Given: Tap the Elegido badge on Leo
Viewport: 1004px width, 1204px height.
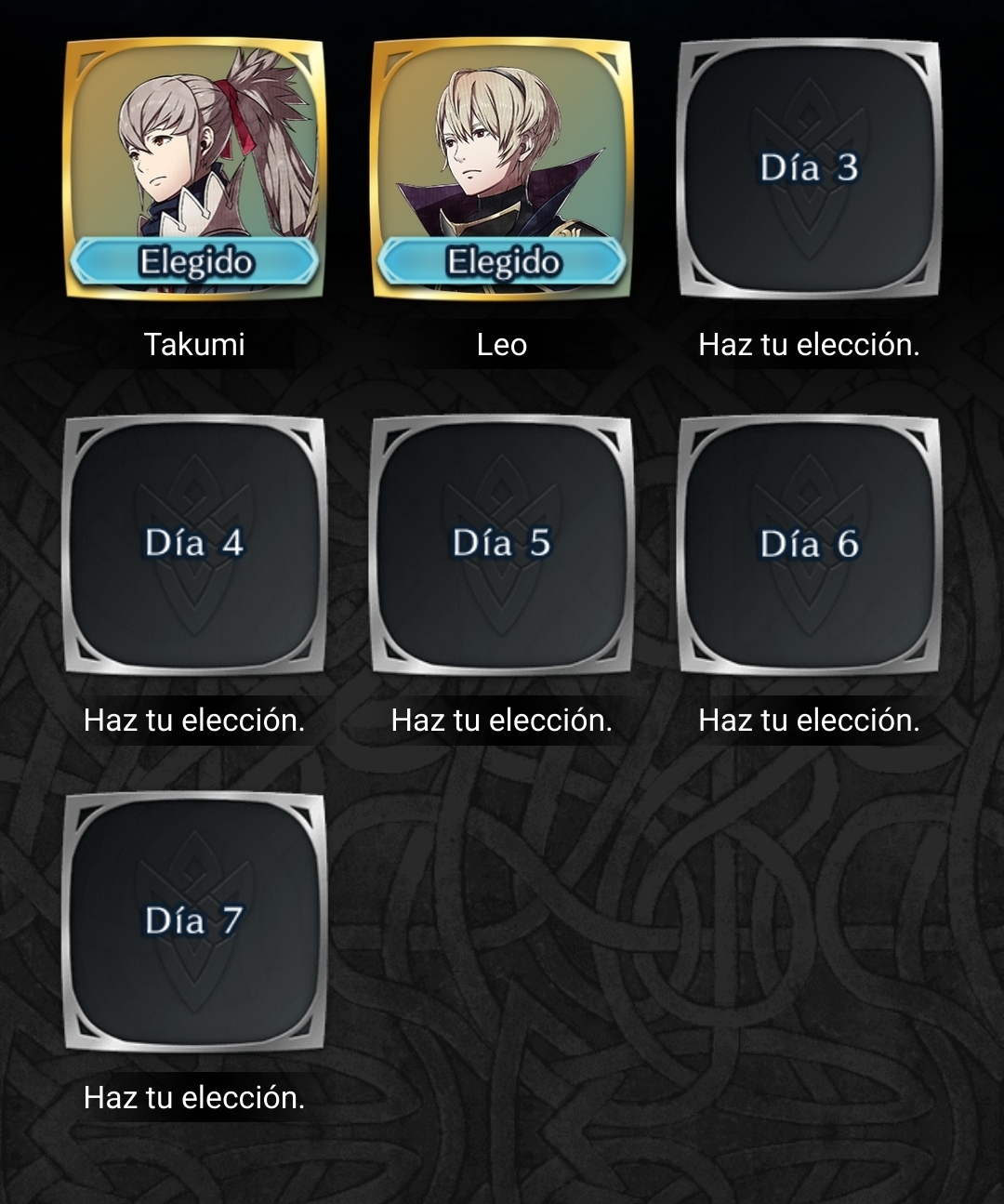Looking at the screenshot, I should coord(502,261).
